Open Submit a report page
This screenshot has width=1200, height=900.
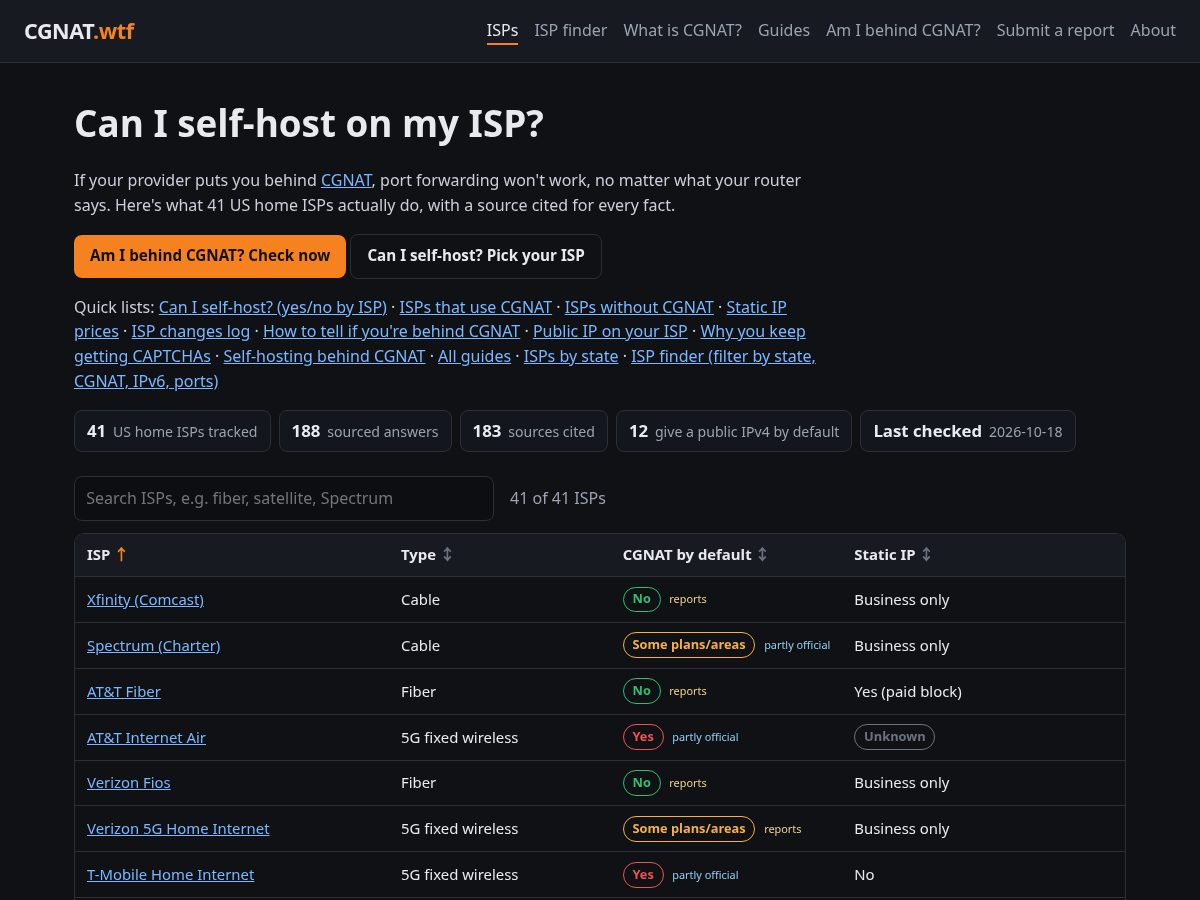click(1055, 30)
